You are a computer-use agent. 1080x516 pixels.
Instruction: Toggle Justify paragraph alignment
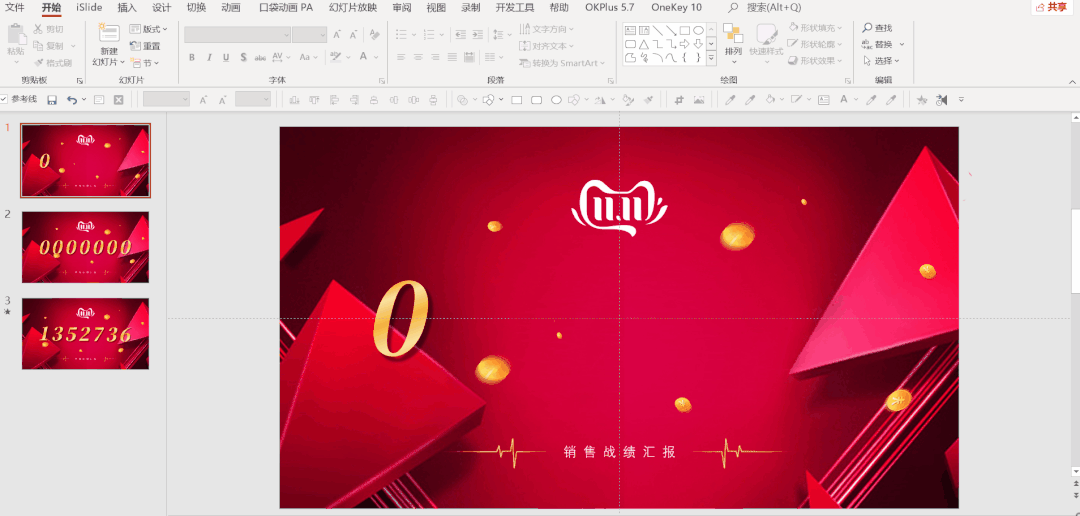[x=452, y=57]
